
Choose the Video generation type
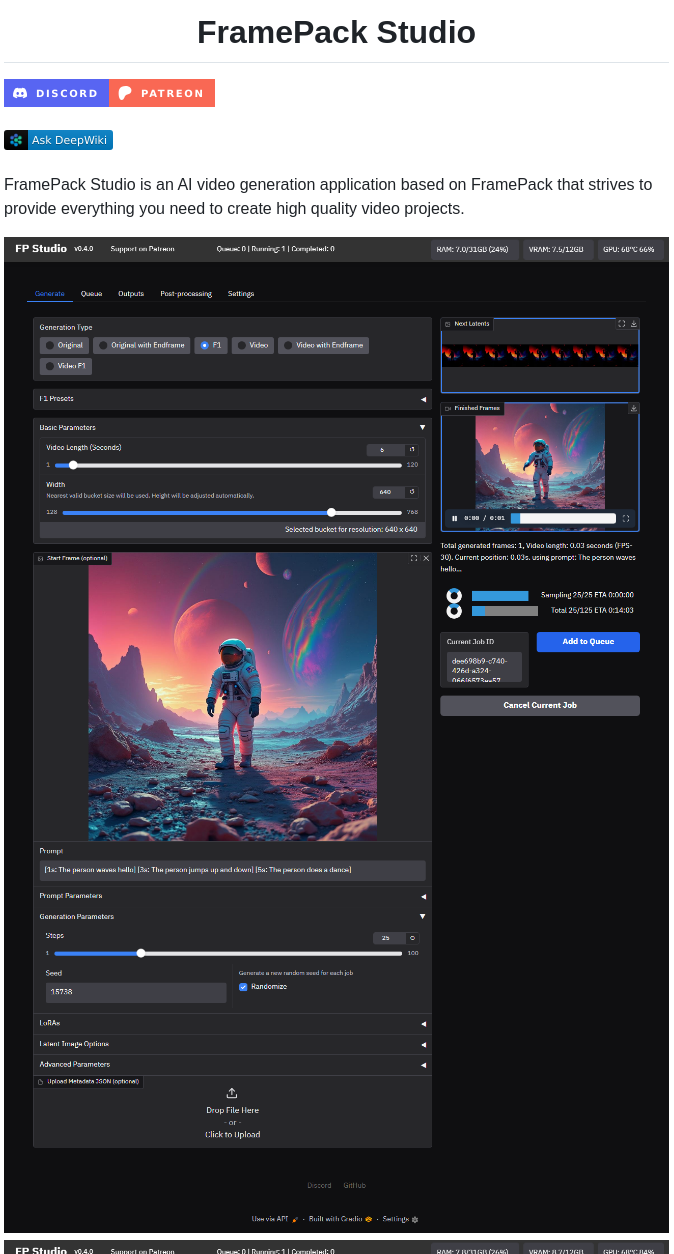[x=253, y=345]
